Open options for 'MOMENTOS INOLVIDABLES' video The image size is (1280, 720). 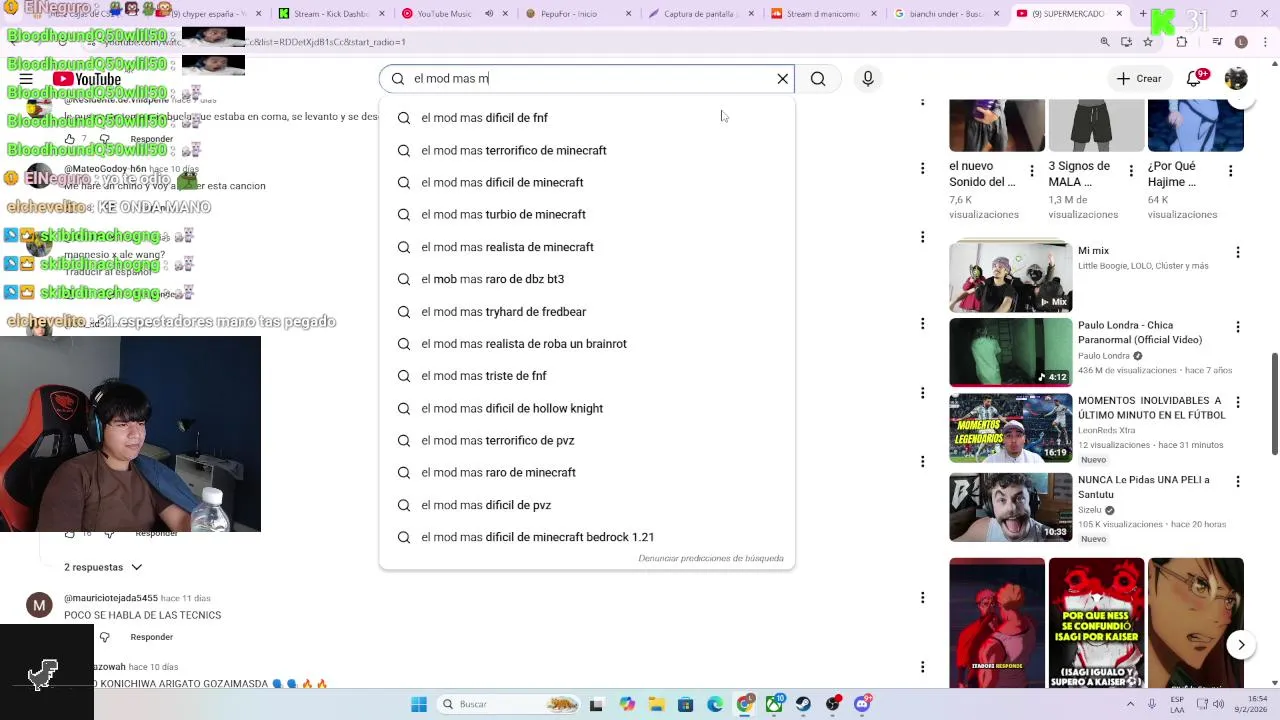click(1238, 402)
